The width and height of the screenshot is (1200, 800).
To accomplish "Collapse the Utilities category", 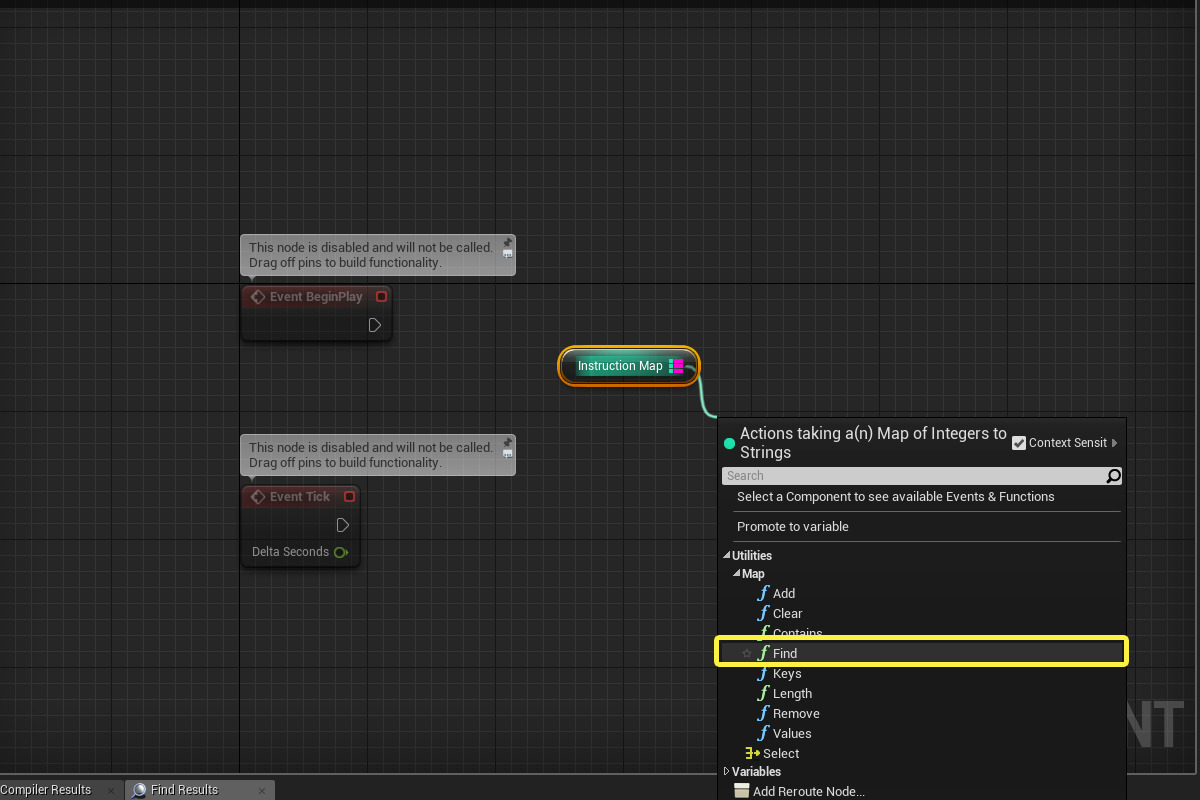I will pyautogui.click(x=726, y=556).
